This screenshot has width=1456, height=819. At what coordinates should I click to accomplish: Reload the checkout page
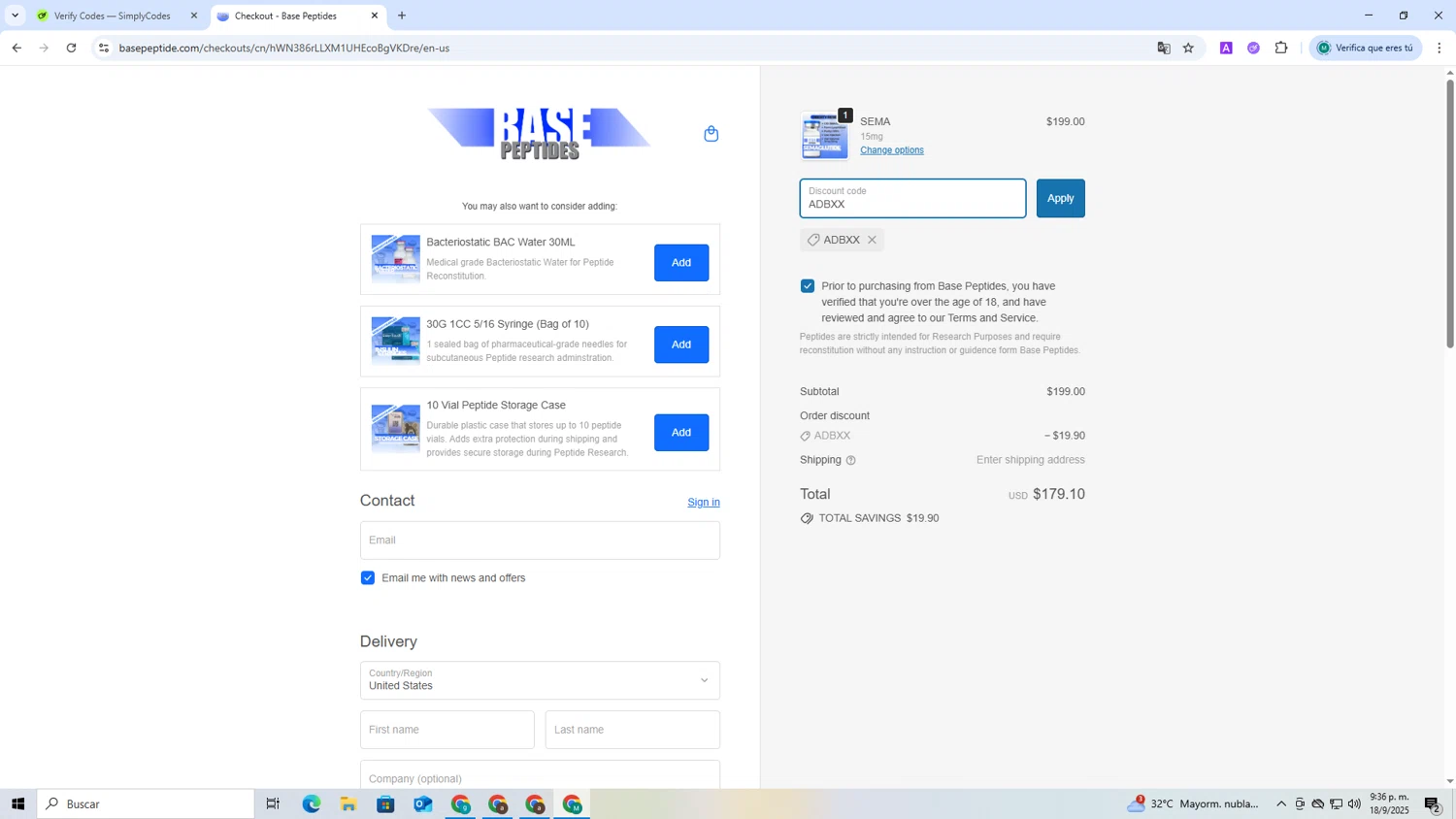71,48
